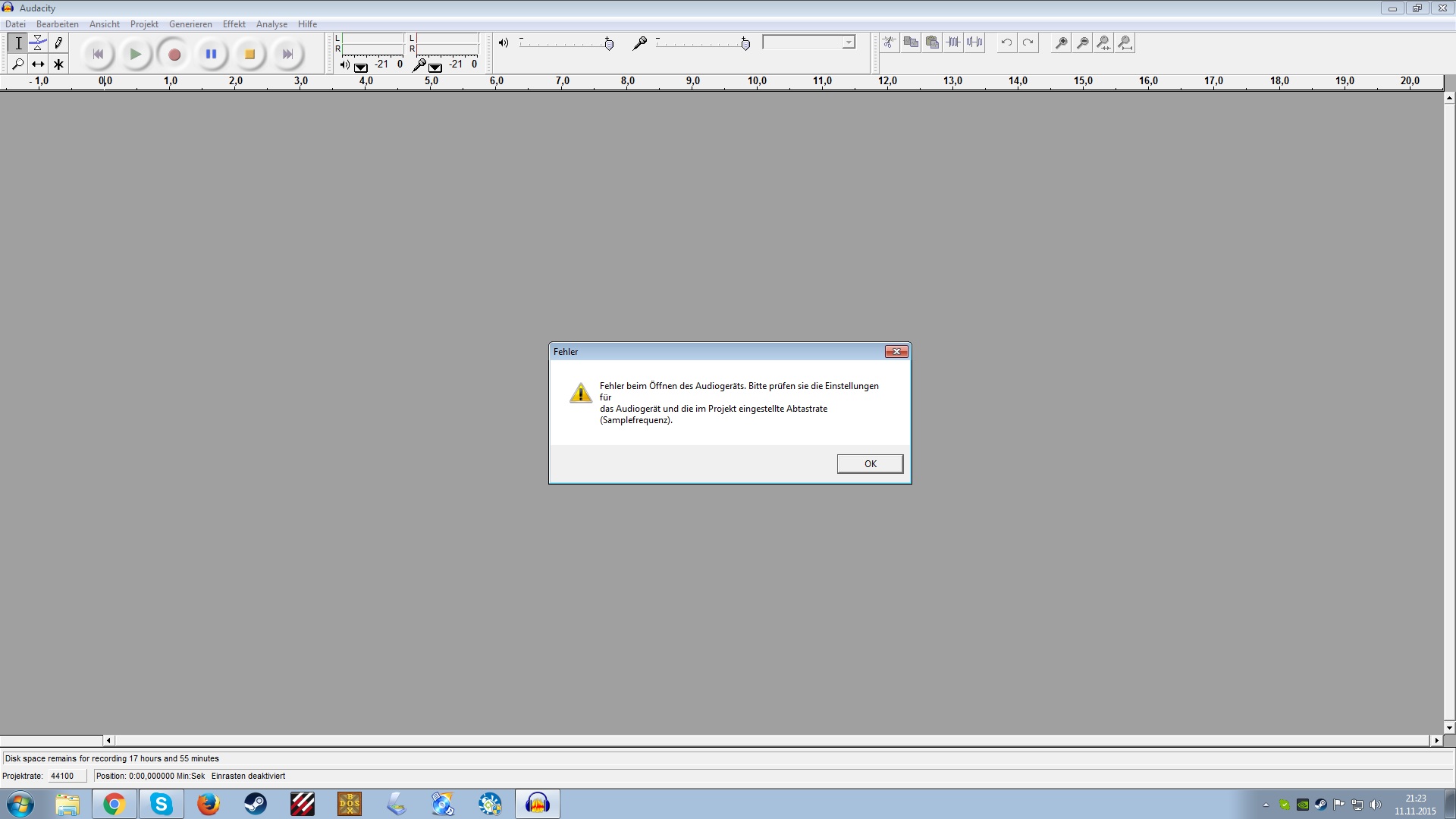The image size is (1456, 819).
Task: Click the Projektrate 44100 field
Action: point(66,776)
